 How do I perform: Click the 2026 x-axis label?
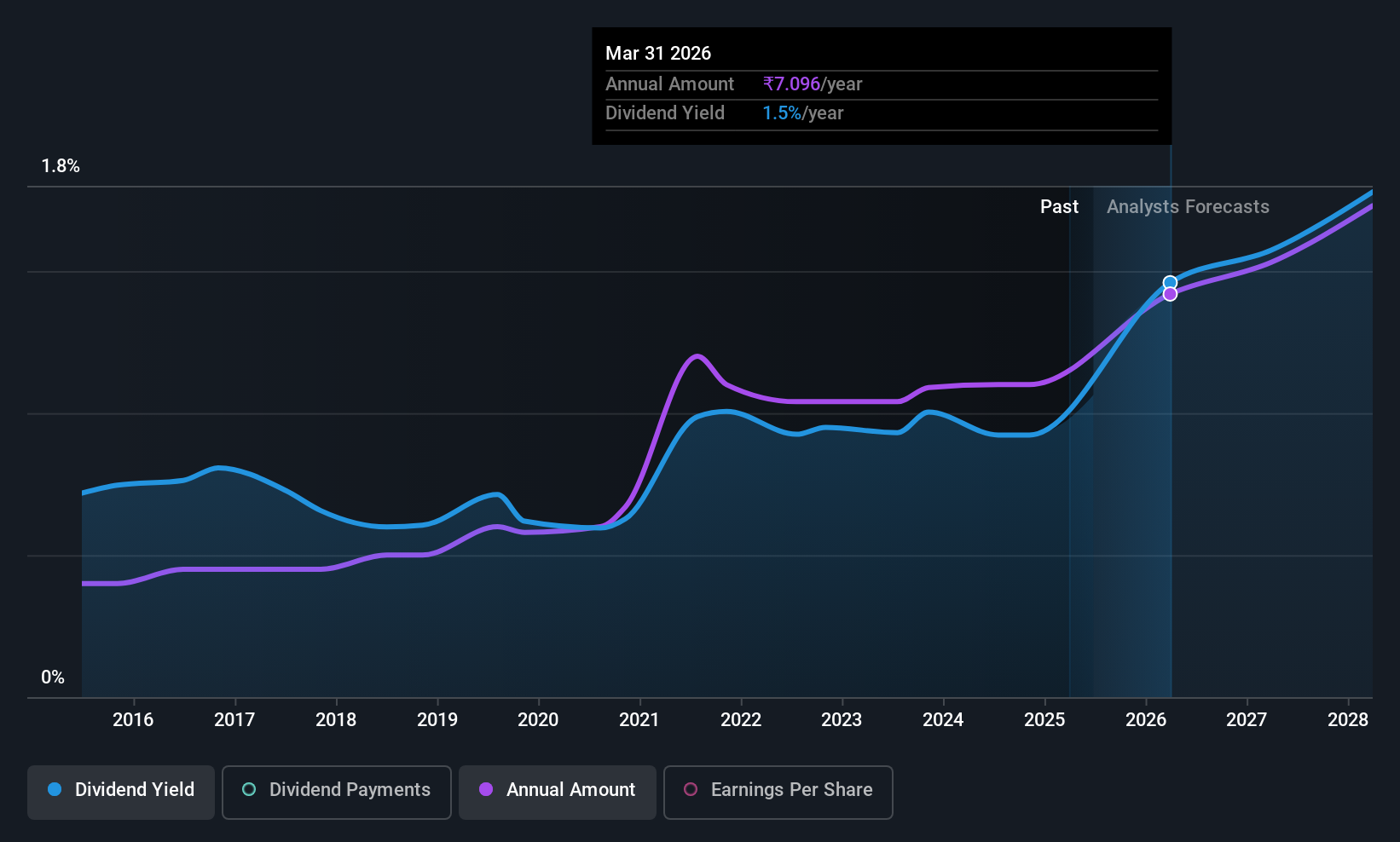[x=1146, y=719]
